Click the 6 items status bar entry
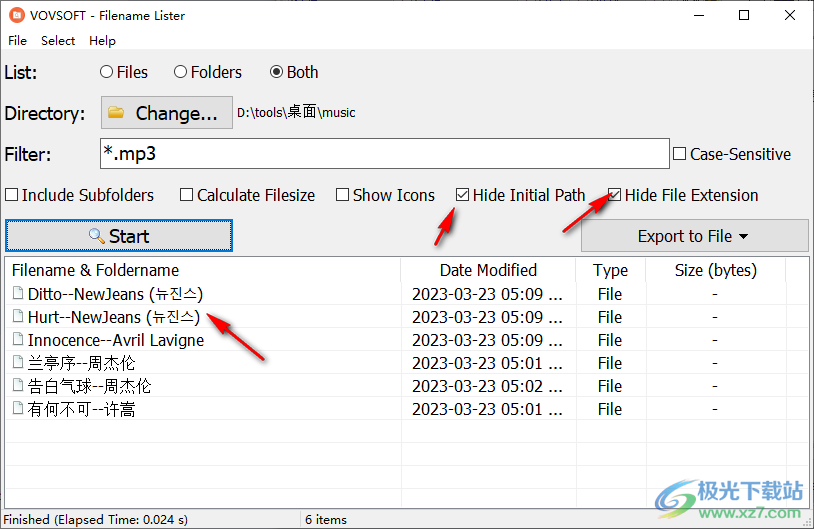Viewport: 814px width, 529px height. (x=325, y=519)
